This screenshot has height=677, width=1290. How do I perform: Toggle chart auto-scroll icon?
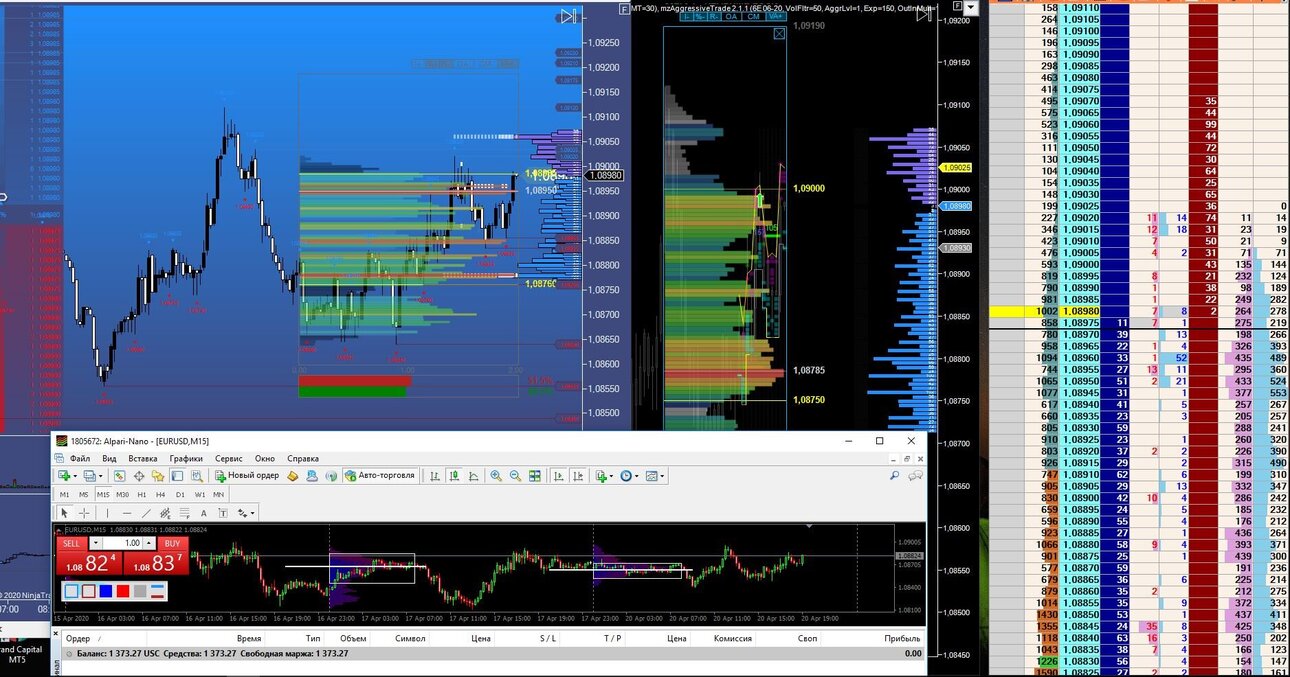[x=559, y=475]
